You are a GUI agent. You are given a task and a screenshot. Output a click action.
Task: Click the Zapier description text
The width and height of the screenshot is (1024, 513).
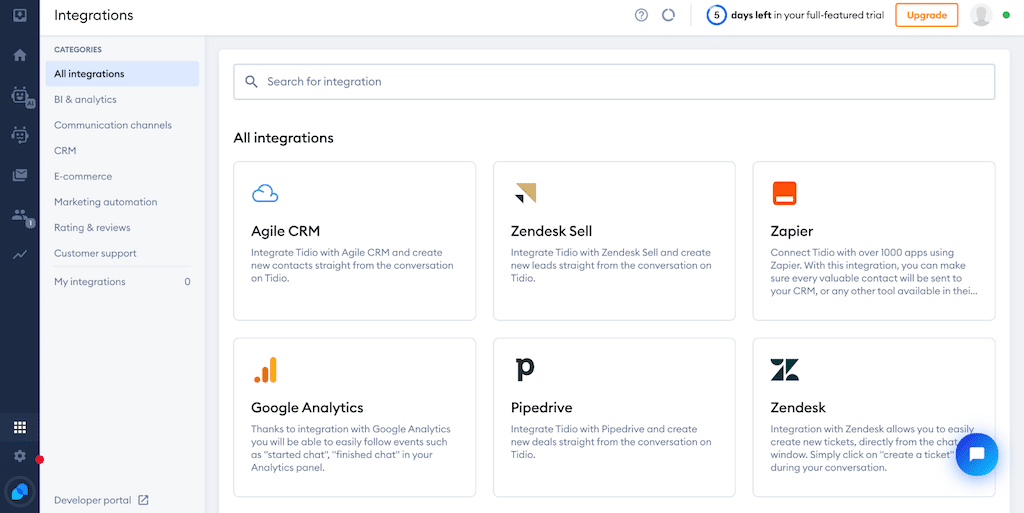(874, 272)
